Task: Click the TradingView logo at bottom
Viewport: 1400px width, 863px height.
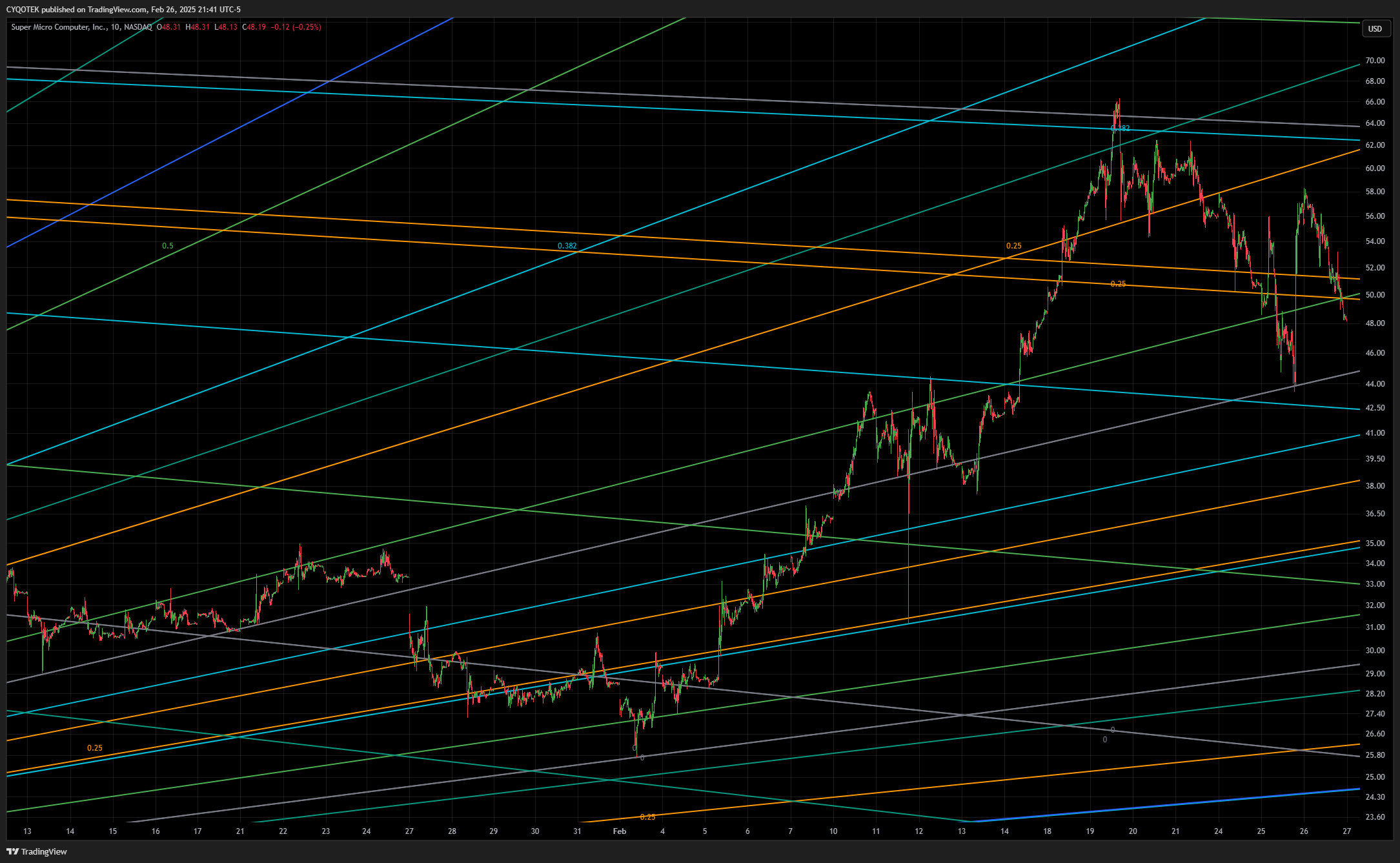Action: (37, 851)
